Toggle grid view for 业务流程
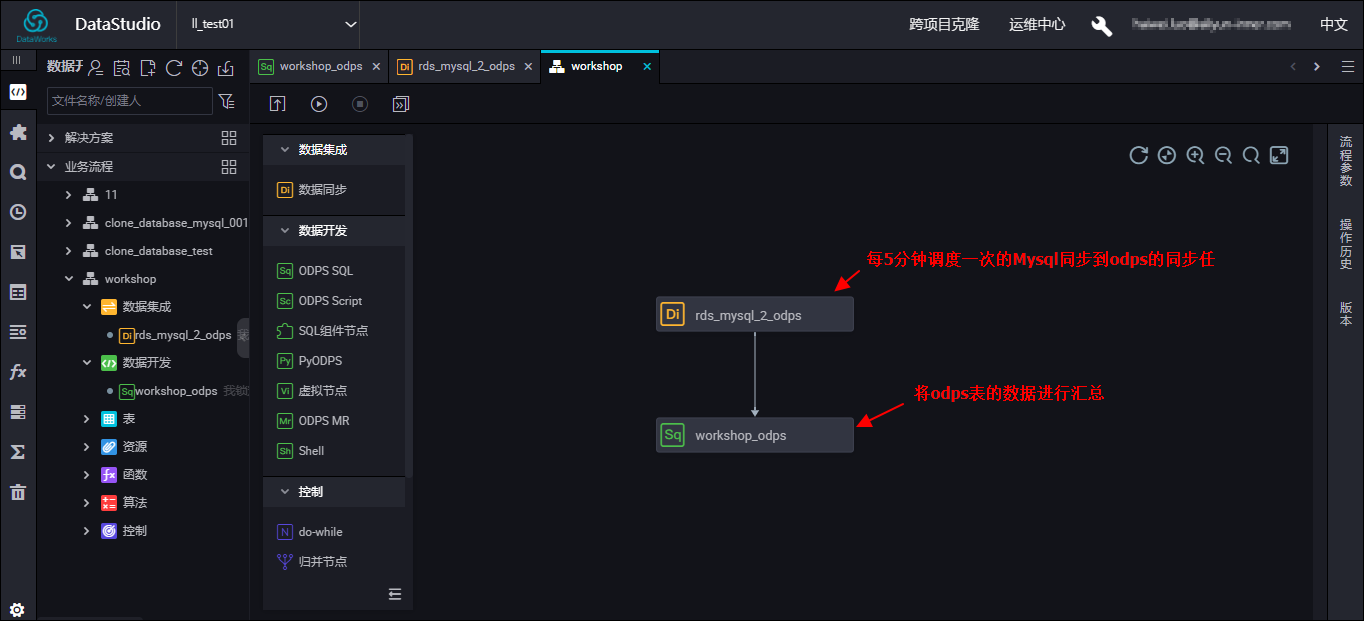This screenshot has width=1364, height=621. (x=229, y=167)
